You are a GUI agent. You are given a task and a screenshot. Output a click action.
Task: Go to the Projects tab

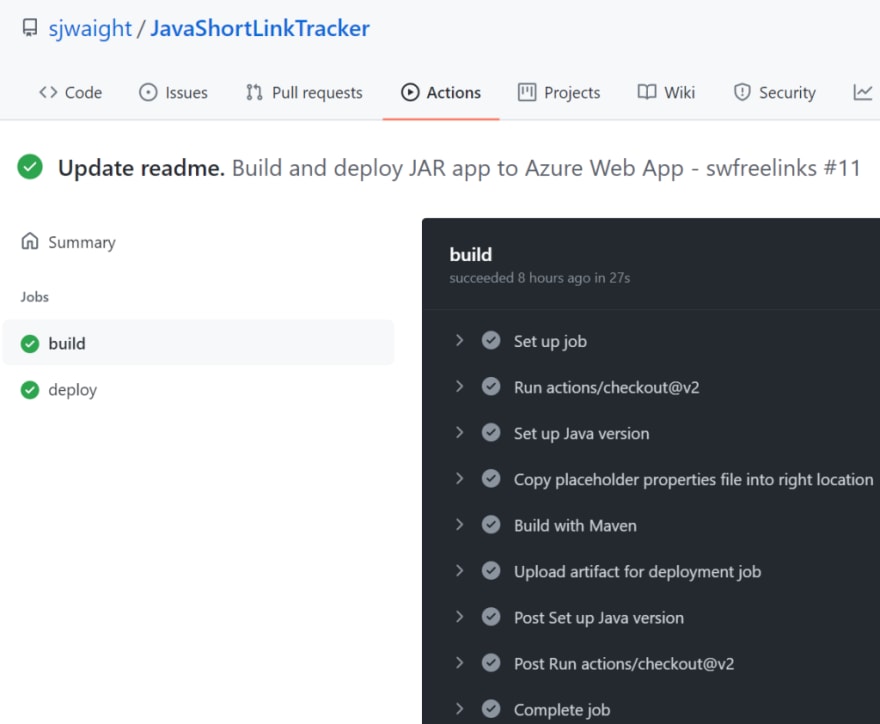[x=559, y=92]
